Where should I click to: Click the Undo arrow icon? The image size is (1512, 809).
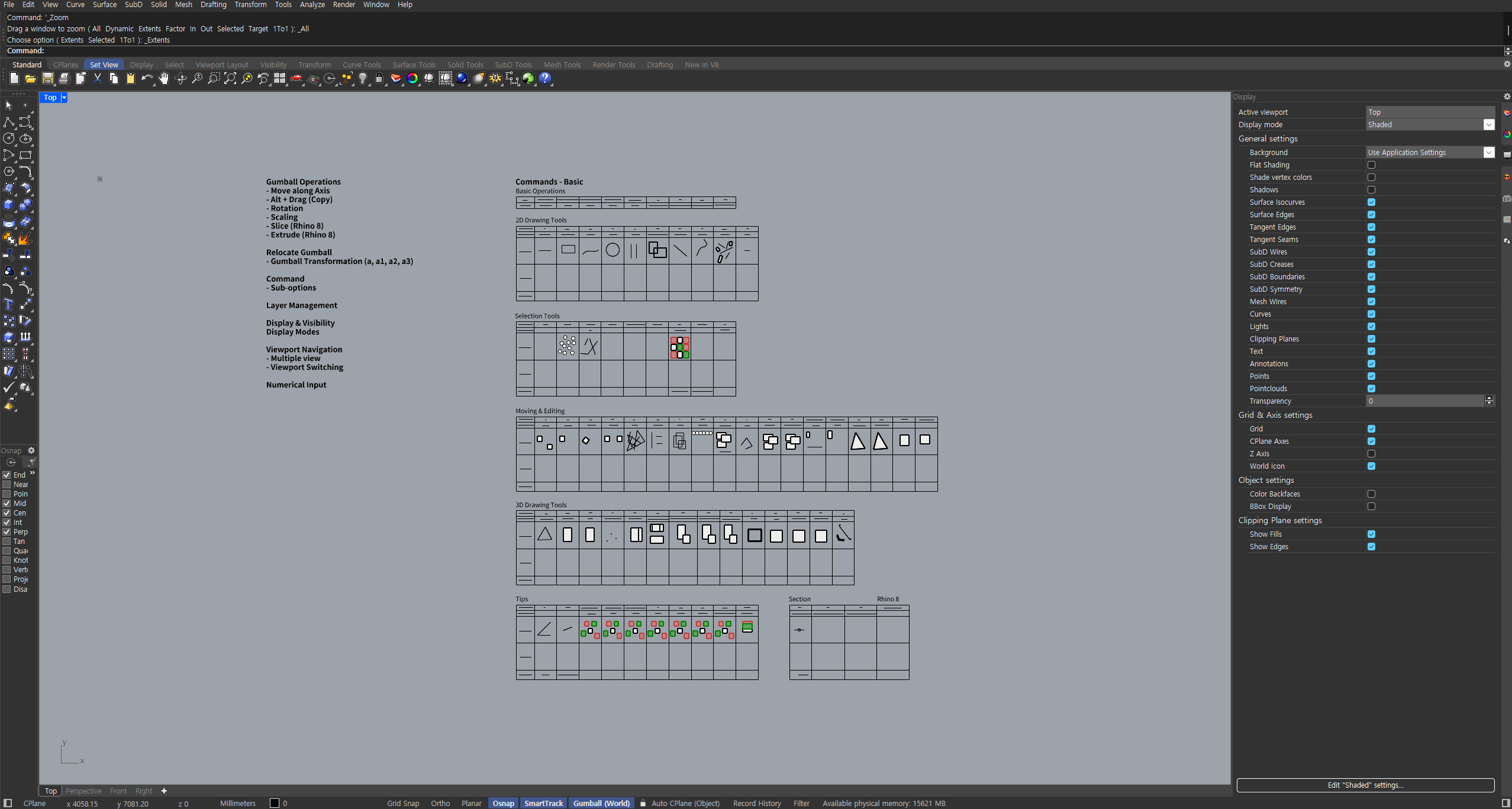146,78
